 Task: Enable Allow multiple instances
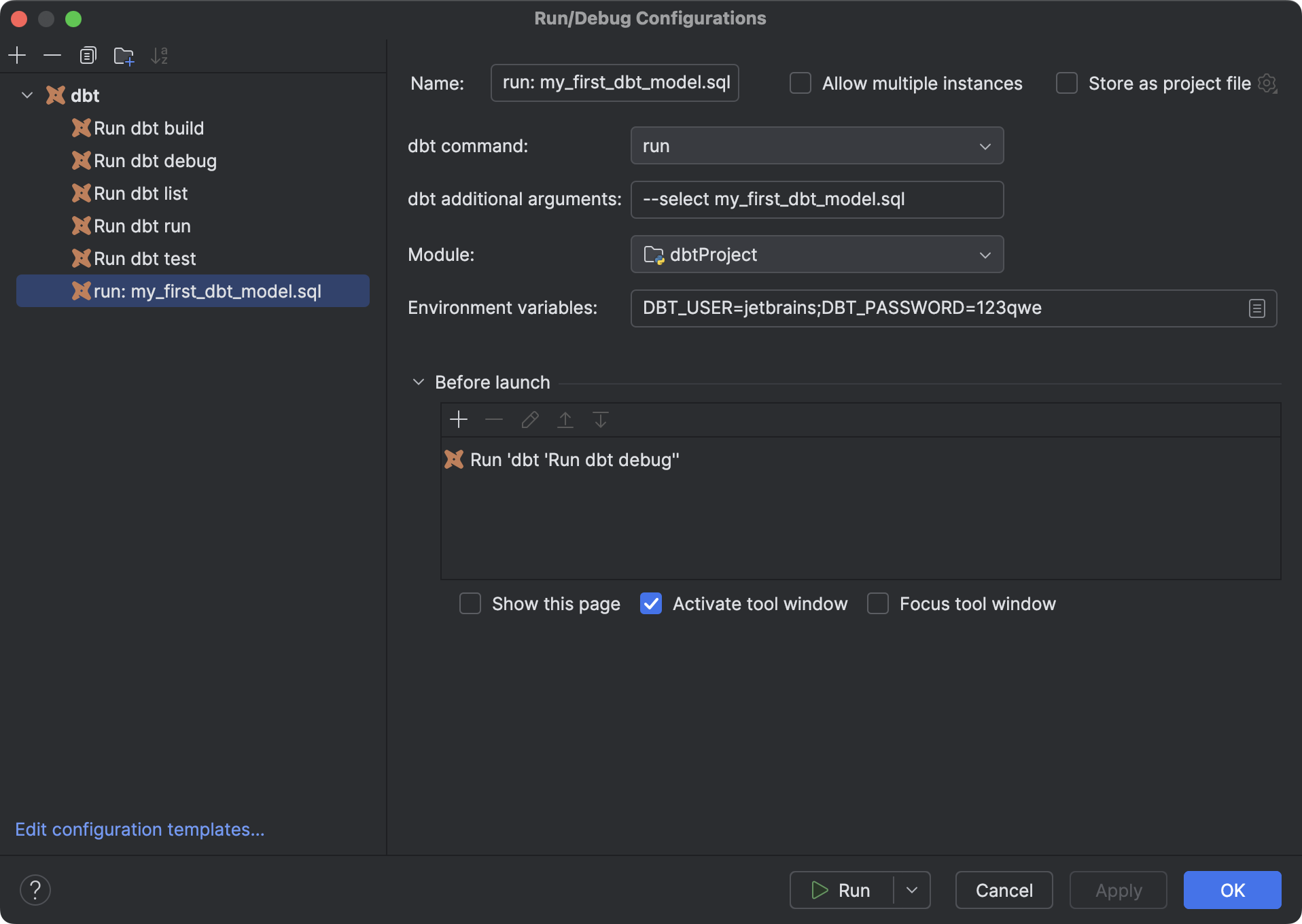pyautogui.click(x=800, y=82)
